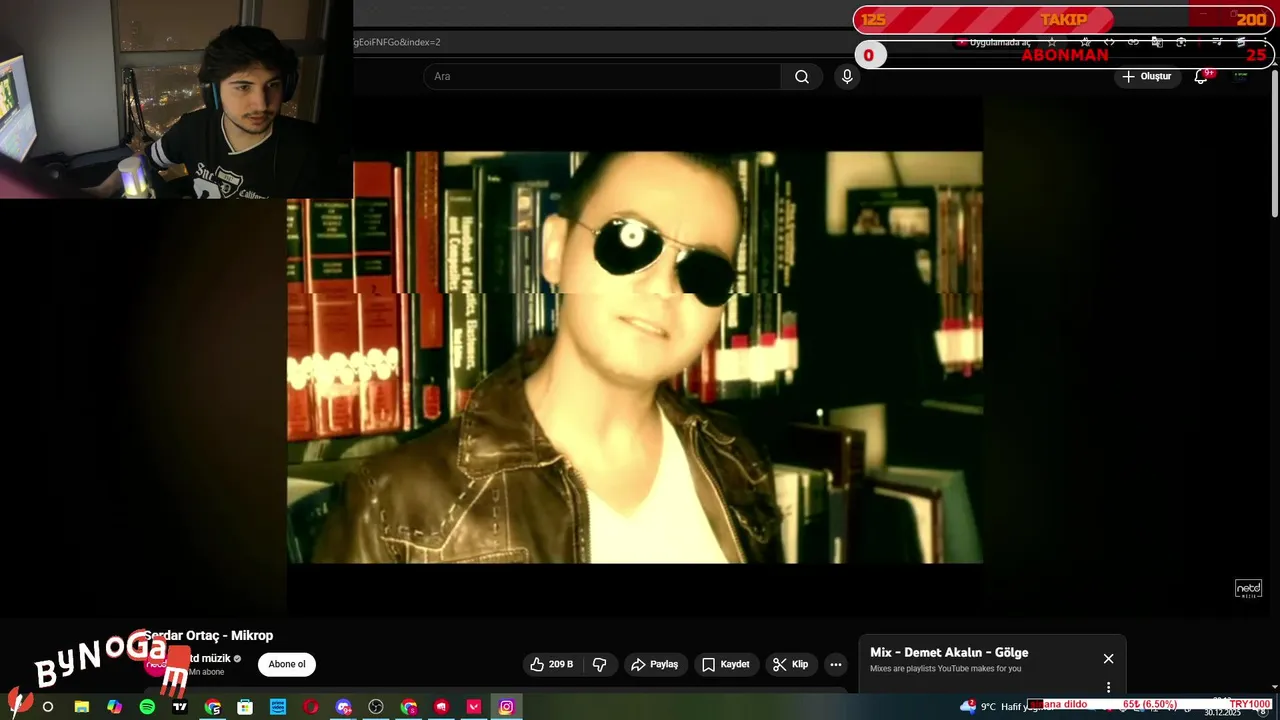Screen dimensions: 1280x720
Task: Click the page vertical scrollbar
Action: 1274,144
